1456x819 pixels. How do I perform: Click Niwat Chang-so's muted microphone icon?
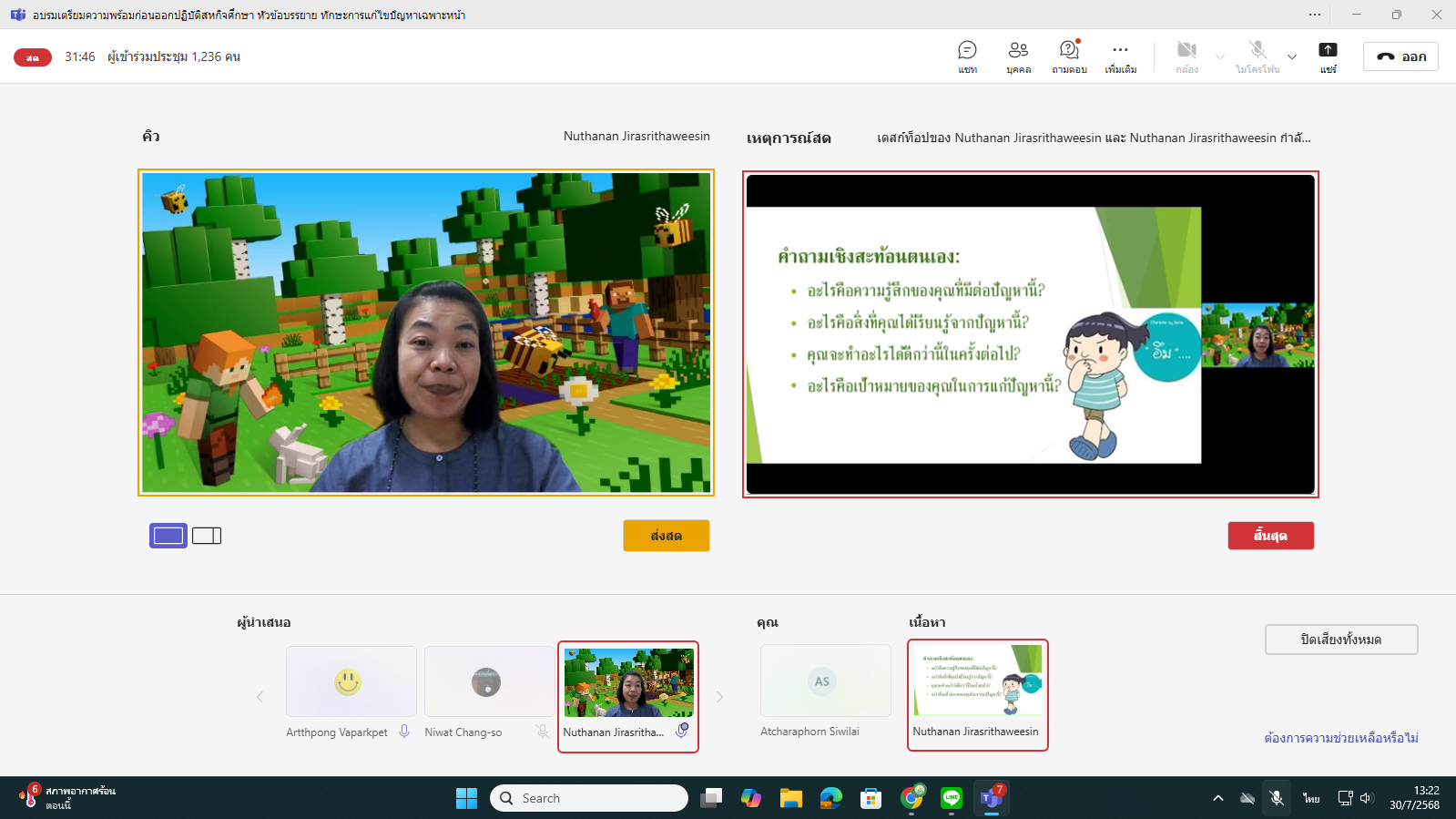pyautogui.click(x=543, y=732)
